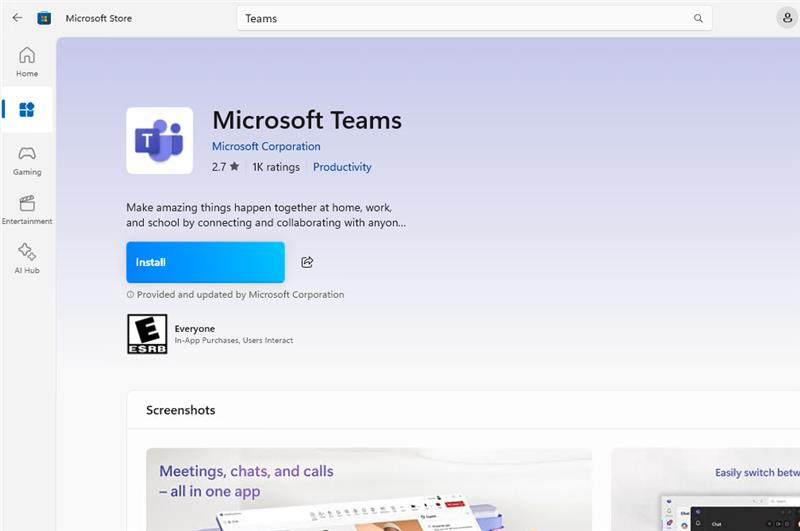Open the AI Hub section
This screenshot has height=531, width=800.
click(27, 259)
